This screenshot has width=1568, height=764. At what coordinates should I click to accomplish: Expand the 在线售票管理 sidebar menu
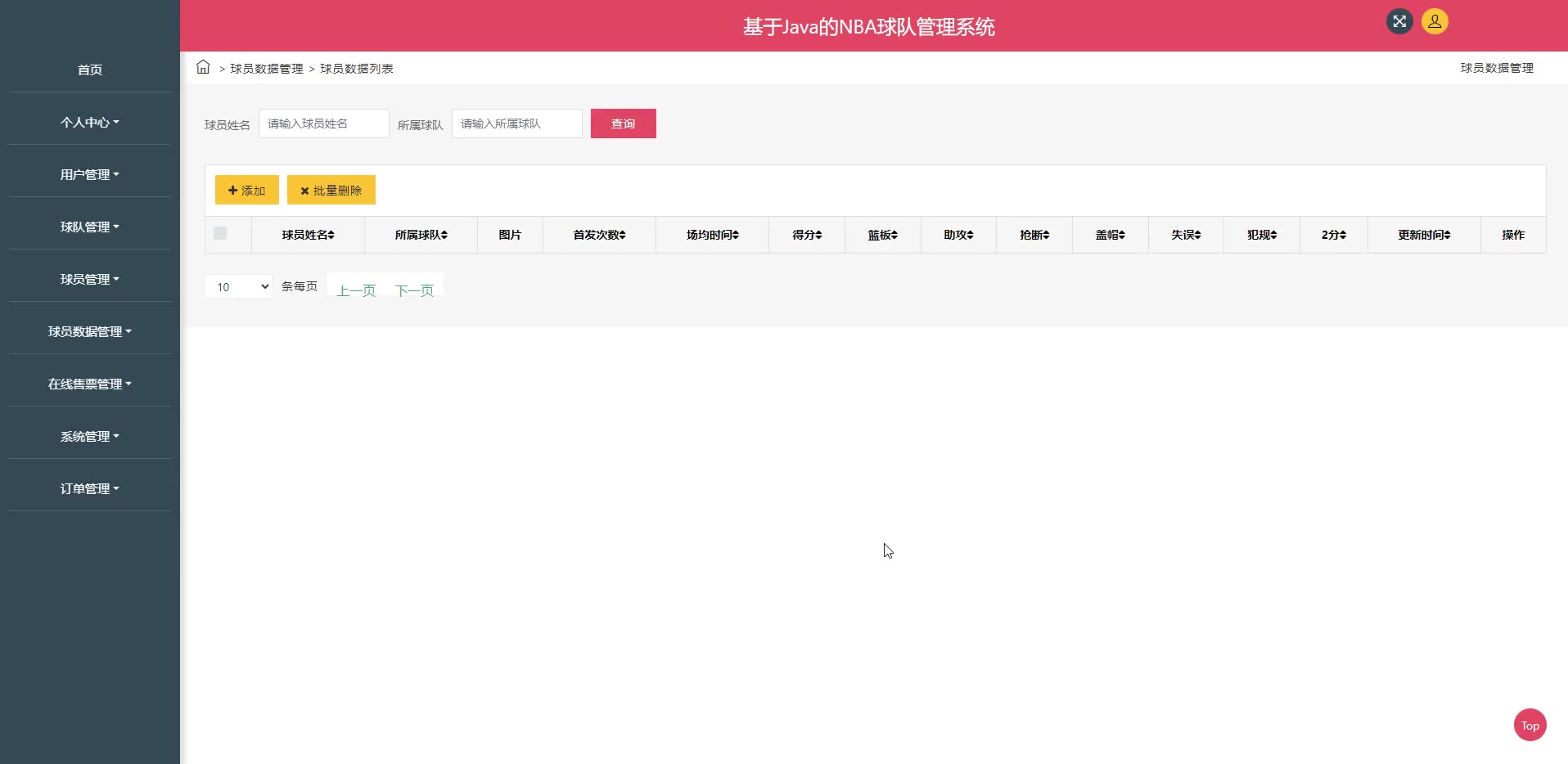click(x=90, y=384)
